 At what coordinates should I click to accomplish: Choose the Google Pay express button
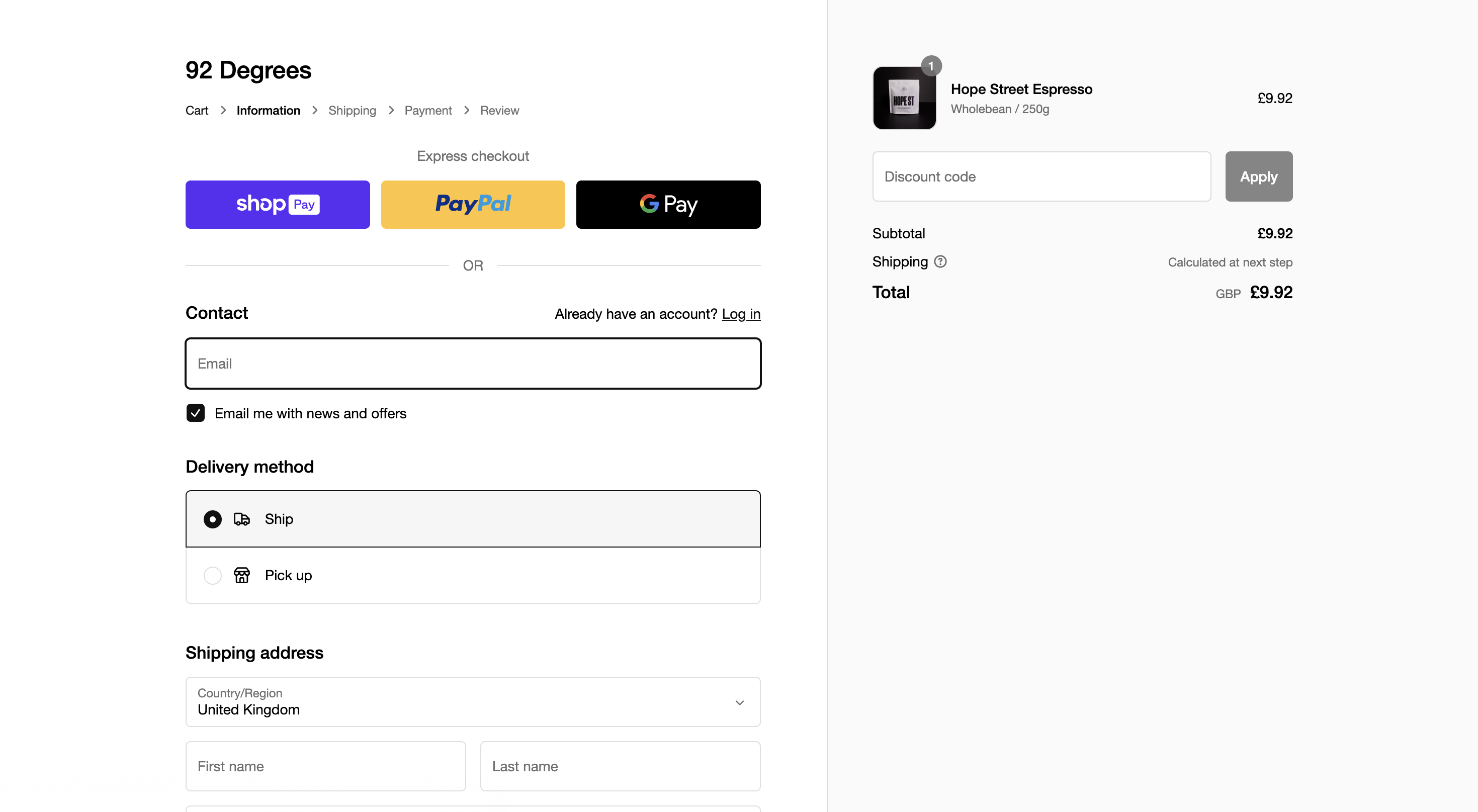[x=668, y=204]
